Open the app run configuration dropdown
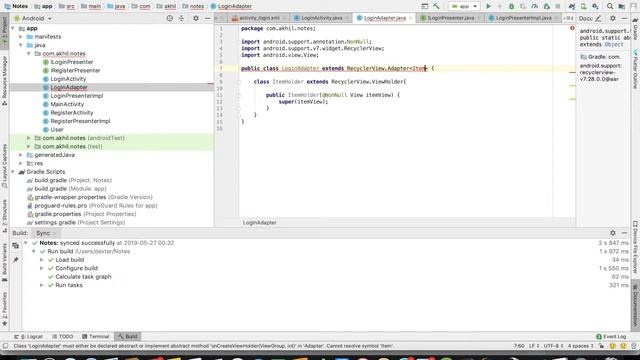Screen dimensions: 640x360 tap(464, 6)
